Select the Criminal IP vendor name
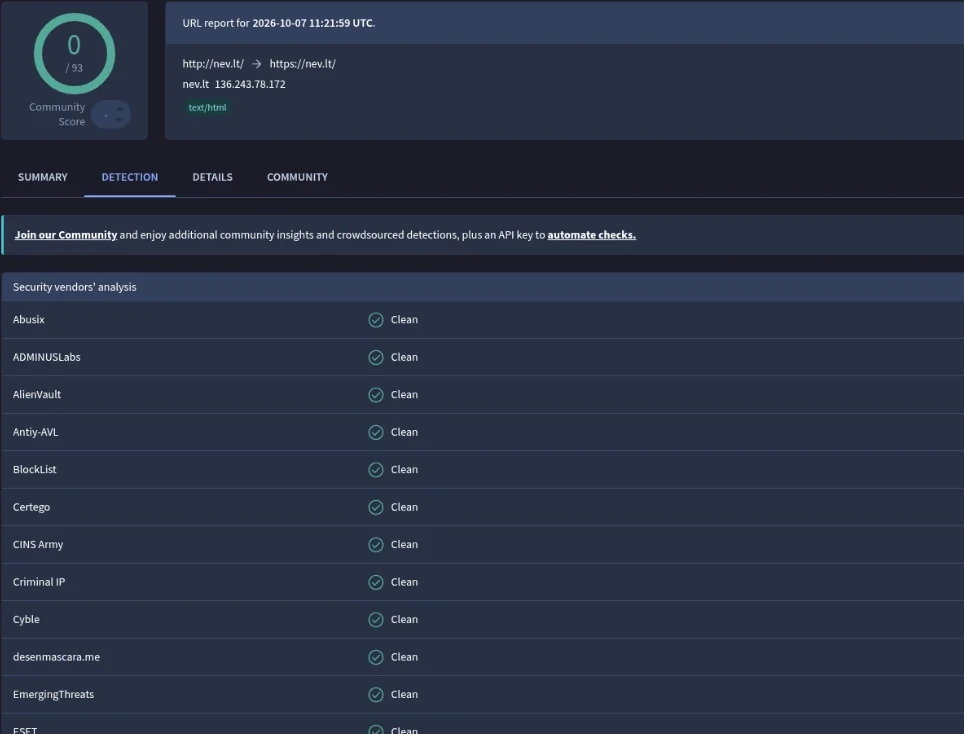Image resolution: width=964 pixels, height=734 pixels. click(x=39, y=582)
